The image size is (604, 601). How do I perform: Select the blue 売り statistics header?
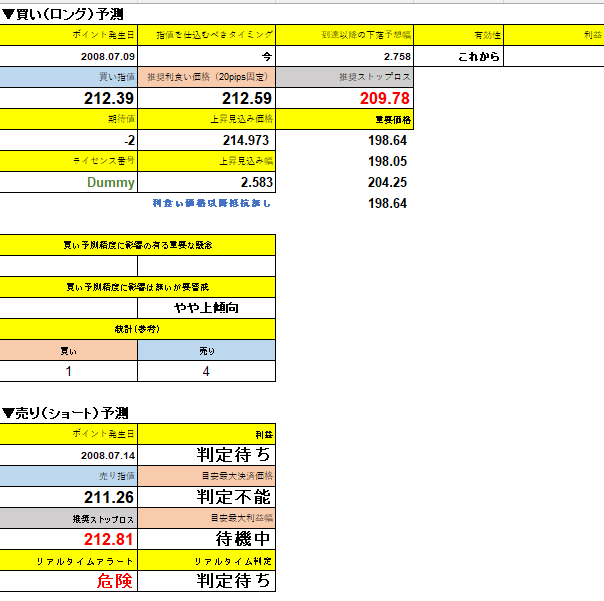pyautogui.click(x=206, y=350)
